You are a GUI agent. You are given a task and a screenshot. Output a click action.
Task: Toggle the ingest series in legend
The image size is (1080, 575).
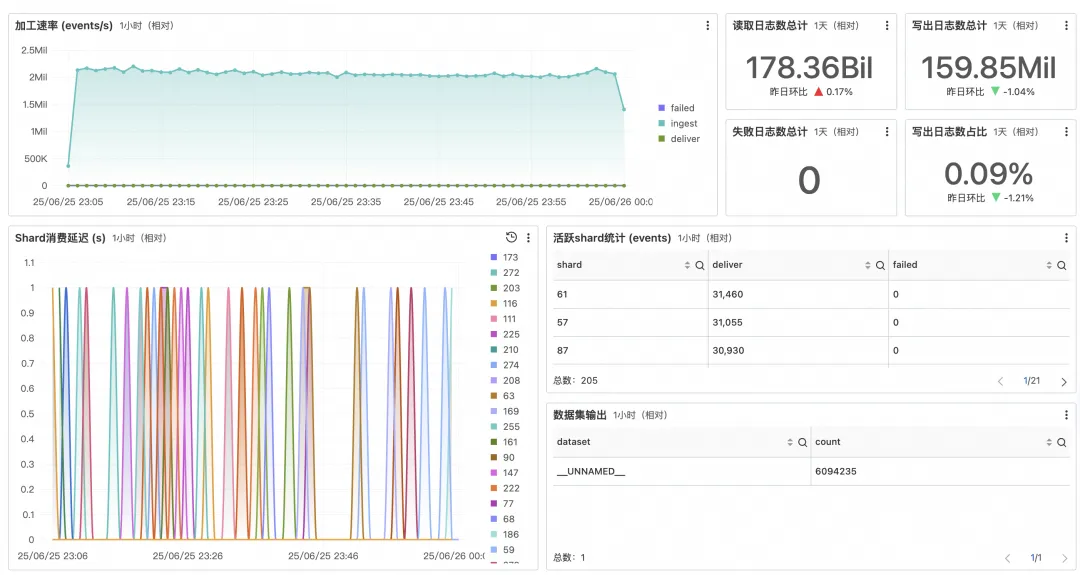(678, 123)
